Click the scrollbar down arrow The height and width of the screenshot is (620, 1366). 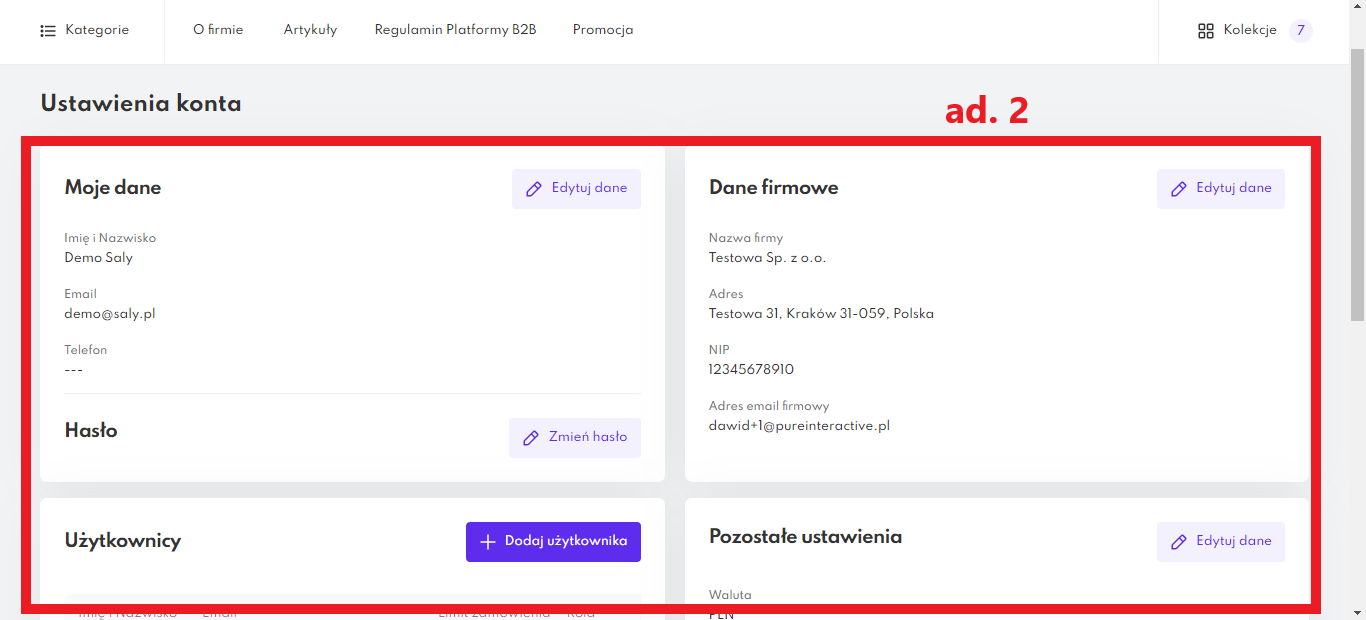tap(1357, 611)
